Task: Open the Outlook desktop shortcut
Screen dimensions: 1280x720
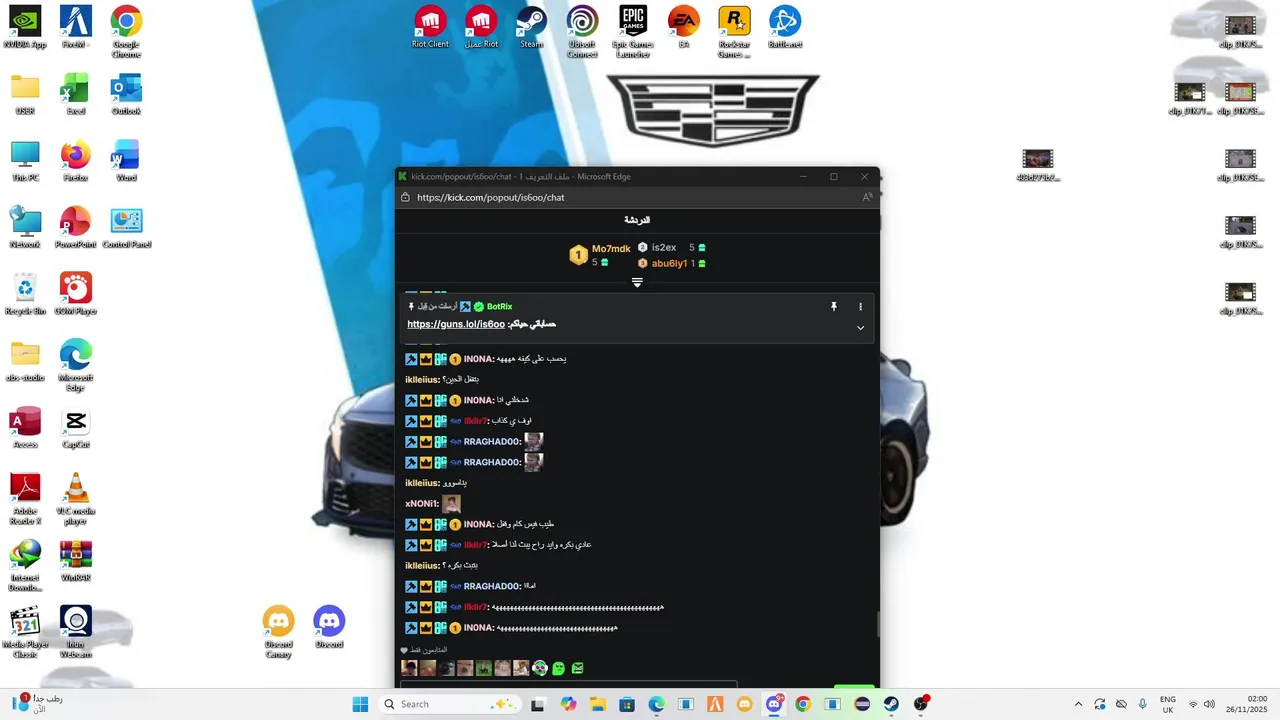Action: 126,95
